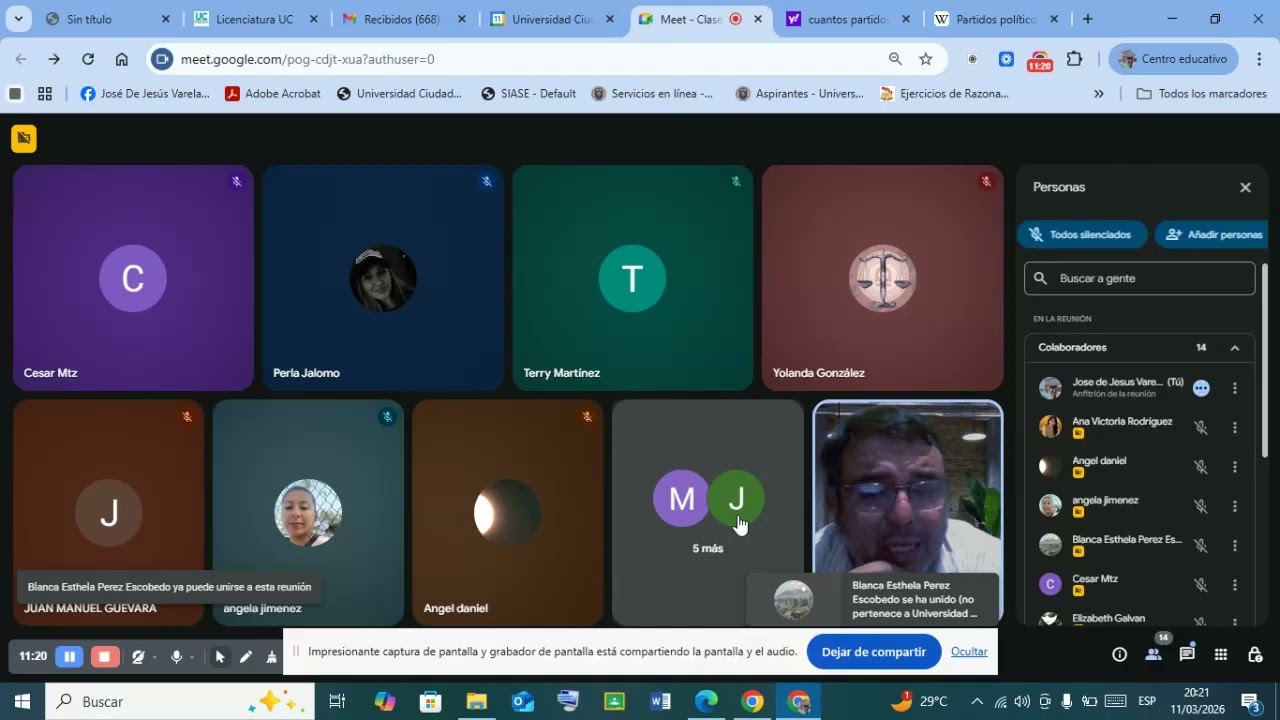This screenshot has height=720, width=1280.
Task: Stop the screen recording with red button
Action: (x=104, y=656)
